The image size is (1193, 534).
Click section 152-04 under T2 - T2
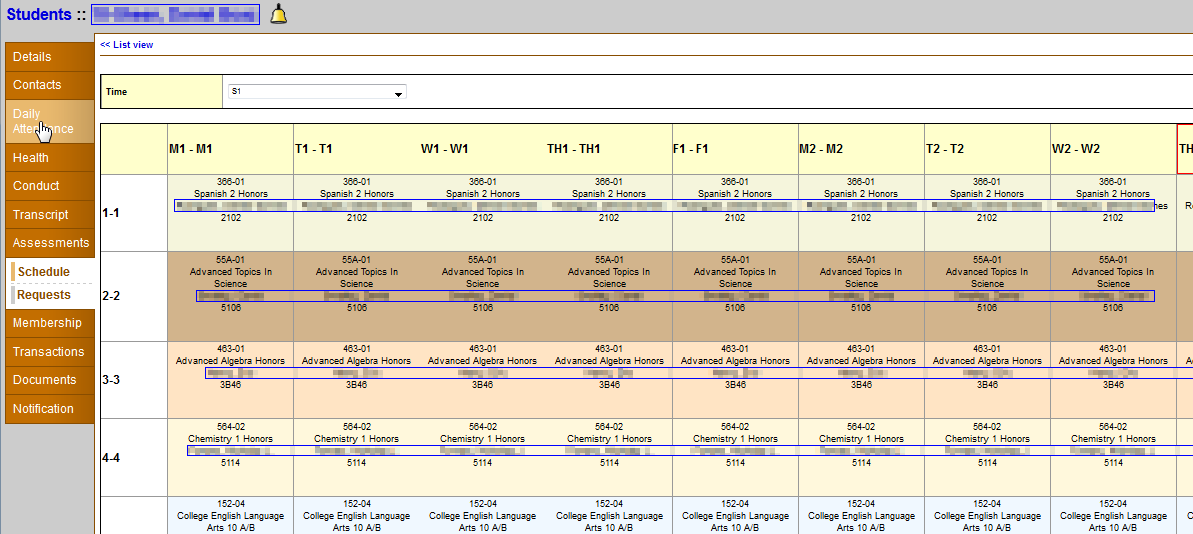tap(987, 504)
